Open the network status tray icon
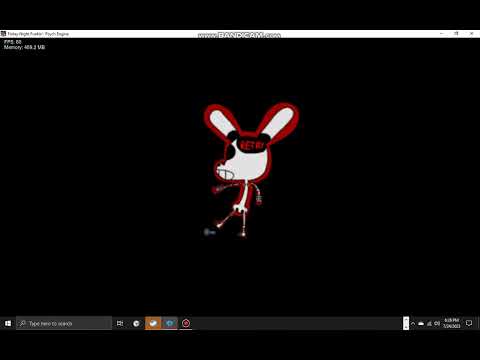The height and width of the screenshot is (360, 480). (429, 324)
